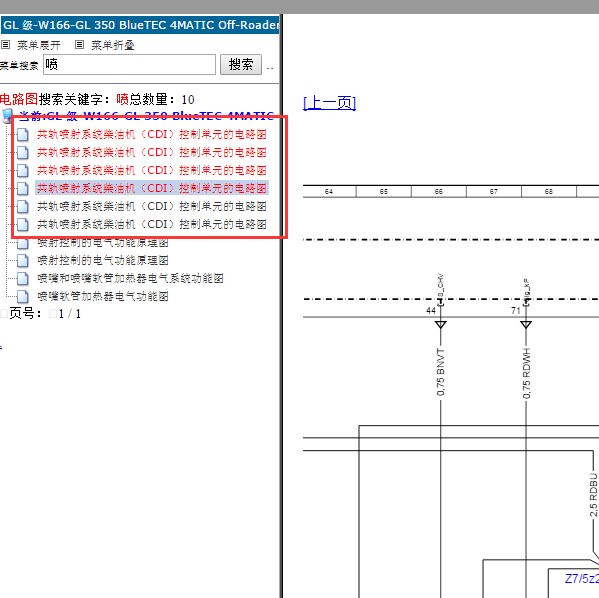This screenshot has width=599, height=598.
Task: Click the 电路图 red heading text
Action: tap(19, 99)
